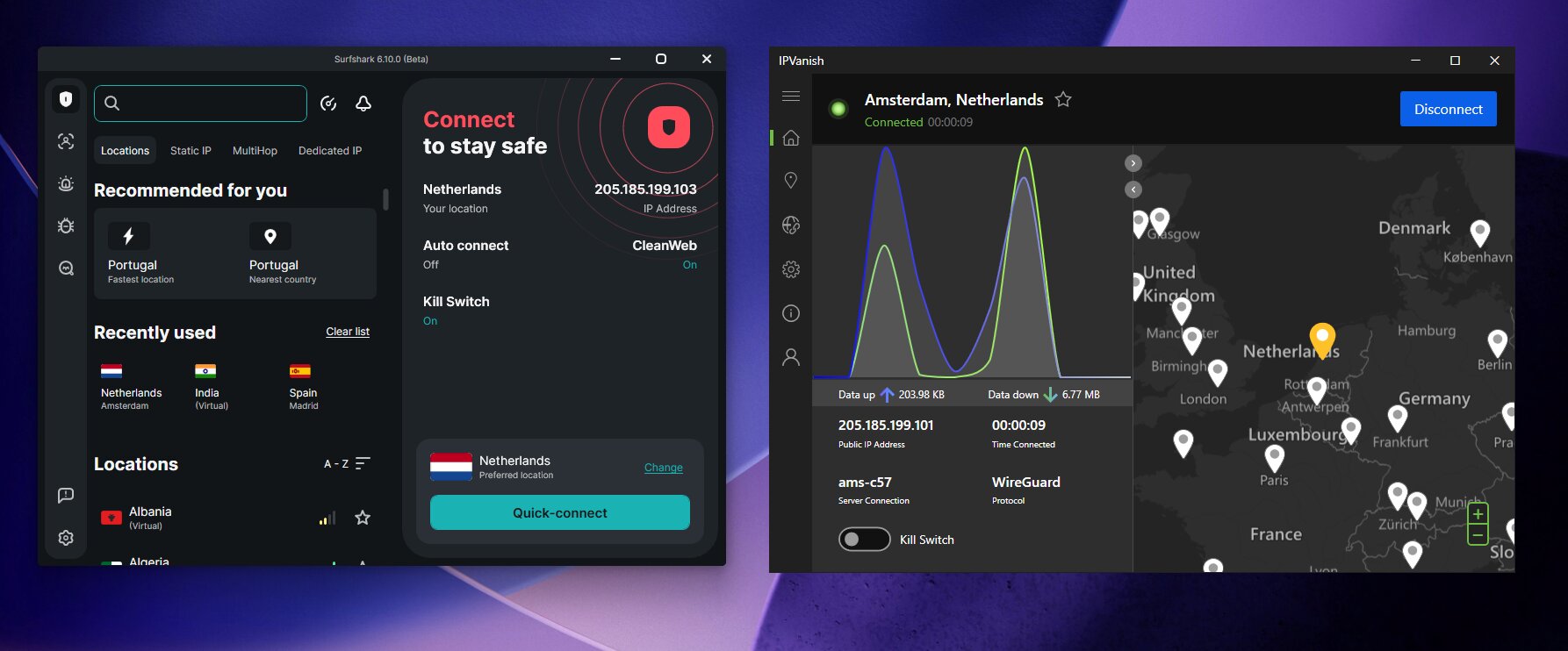This screenshot has height=651, width=1568.
Task: Open IPVanish account profile icon
Action: coord(791,357)
